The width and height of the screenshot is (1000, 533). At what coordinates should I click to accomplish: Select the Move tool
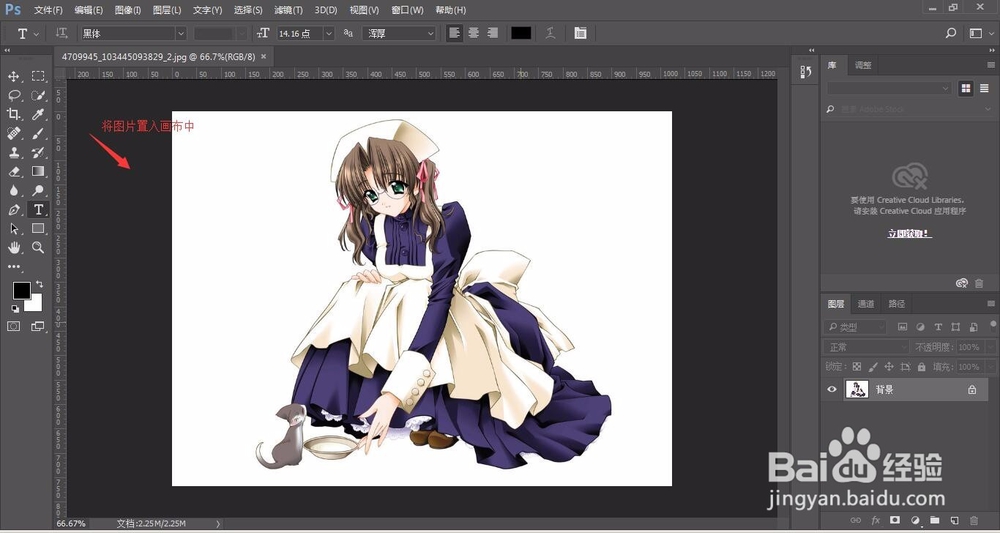click(13, 77)
